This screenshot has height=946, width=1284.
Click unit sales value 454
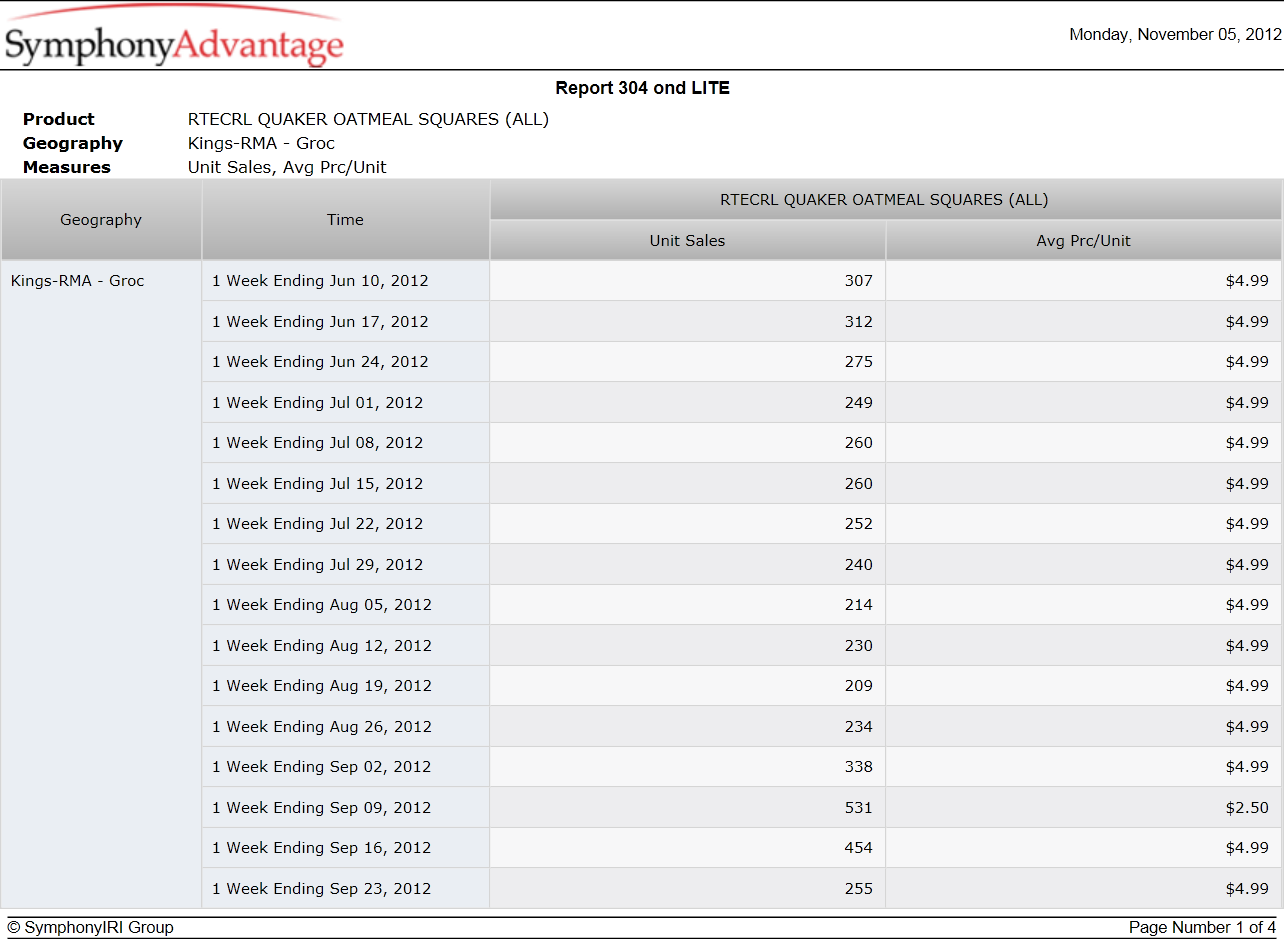tap(859, 848)
